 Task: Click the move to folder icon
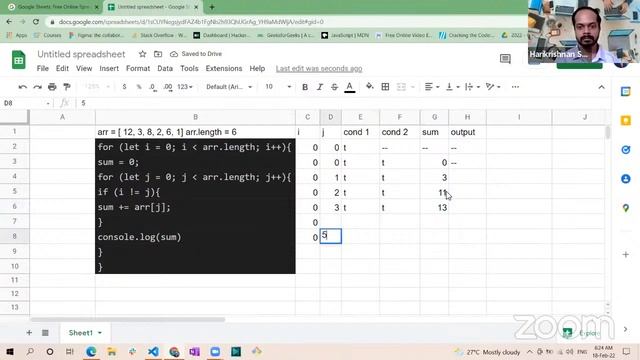[x=158, y=54]
